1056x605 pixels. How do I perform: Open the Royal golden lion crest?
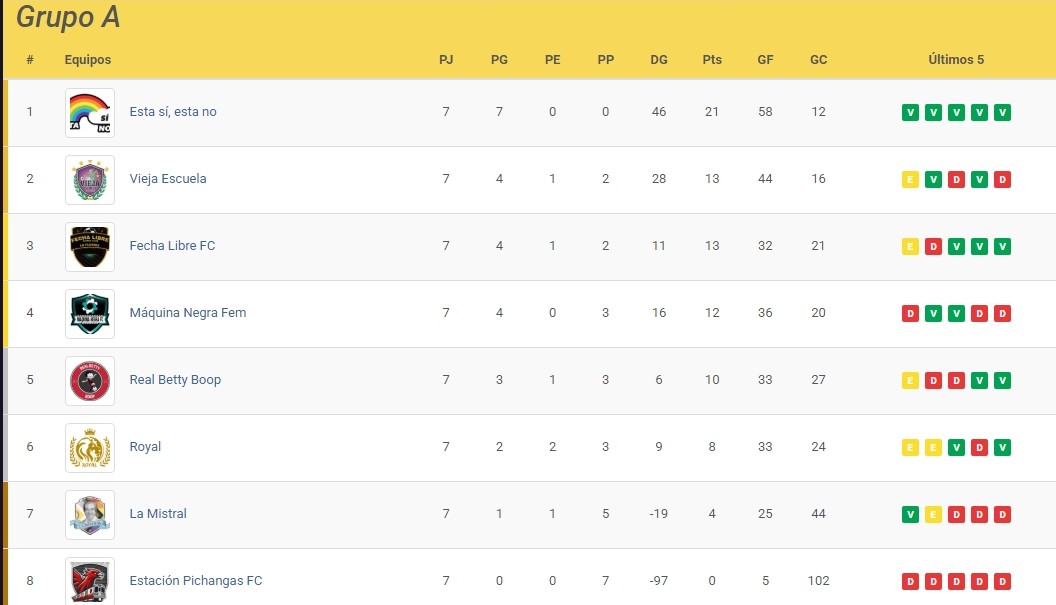tap(90, 448)
